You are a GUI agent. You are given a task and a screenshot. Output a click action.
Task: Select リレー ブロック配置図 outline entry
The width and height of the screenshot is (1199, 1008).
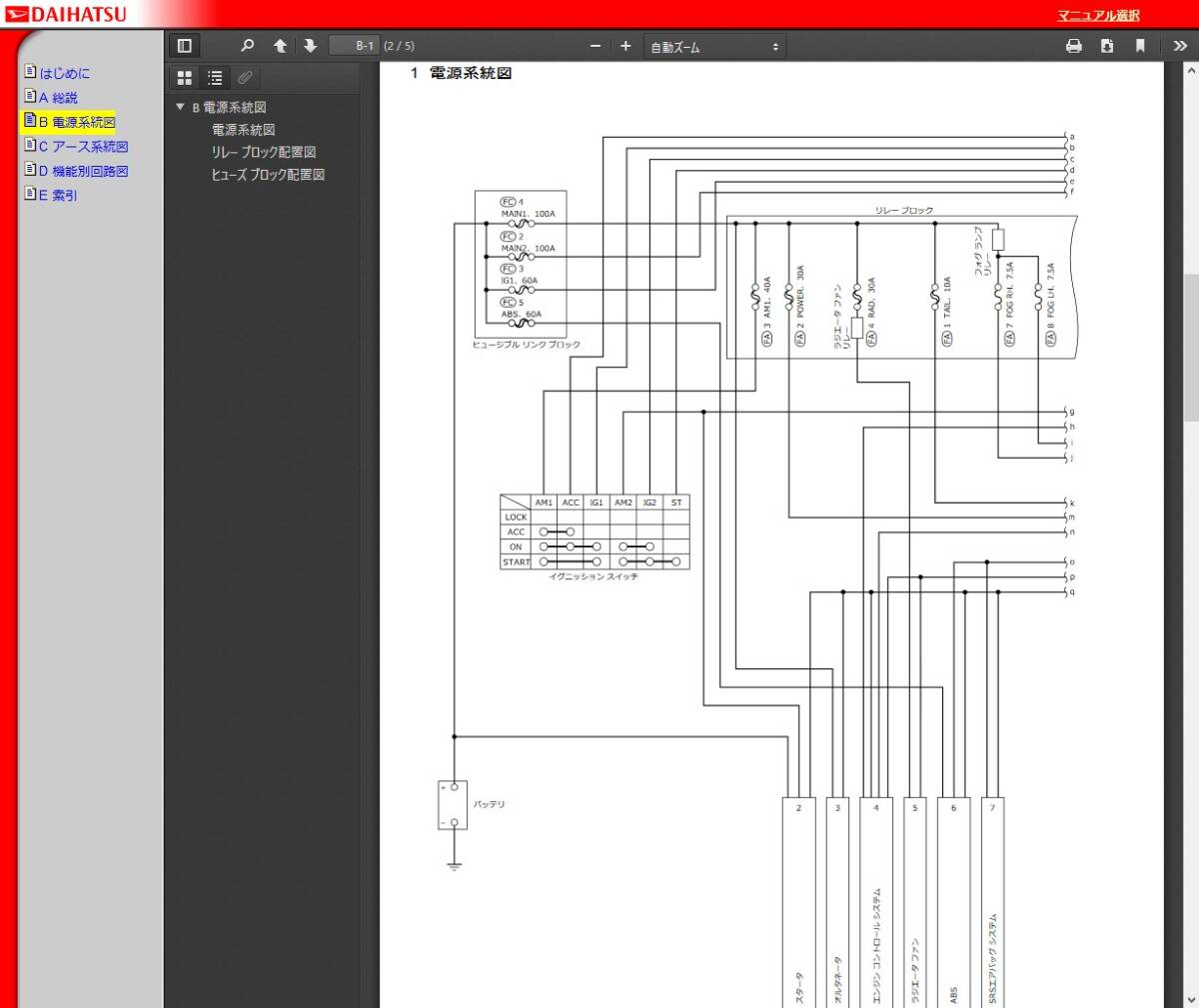(263, 152)
